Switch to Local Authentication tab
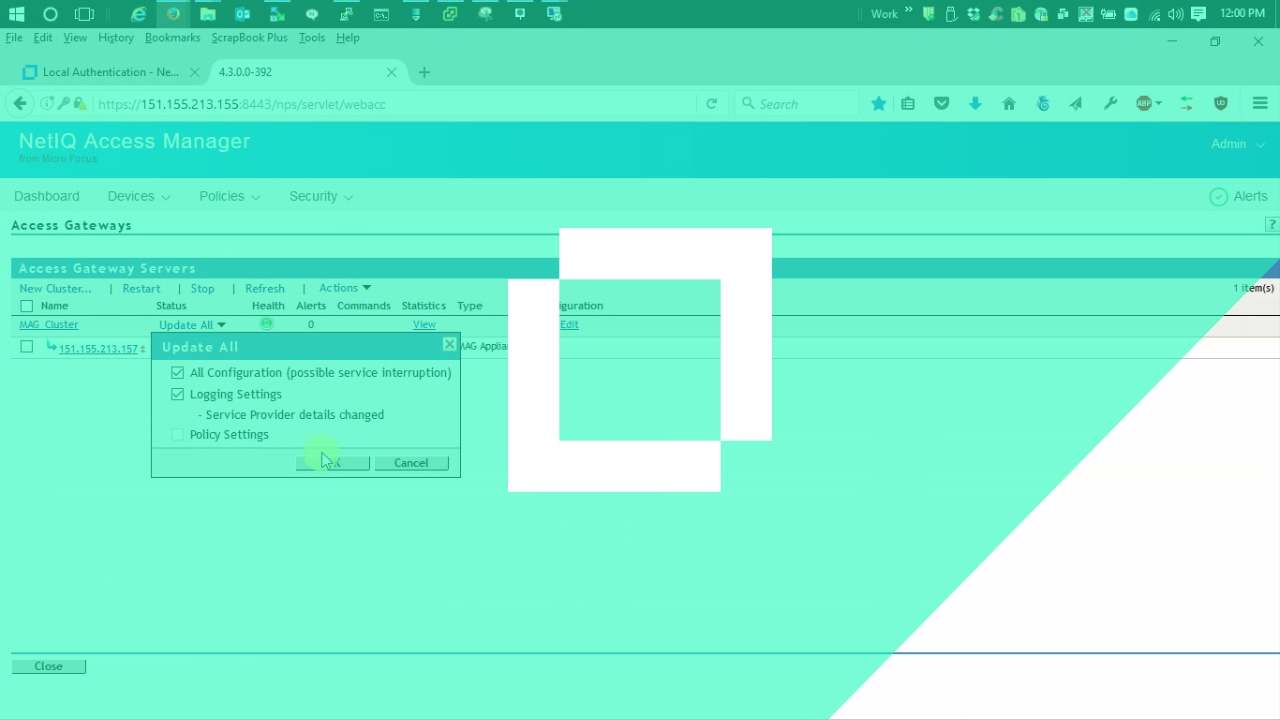Screen dimensions: 1280x720 [x=110, y=72]
